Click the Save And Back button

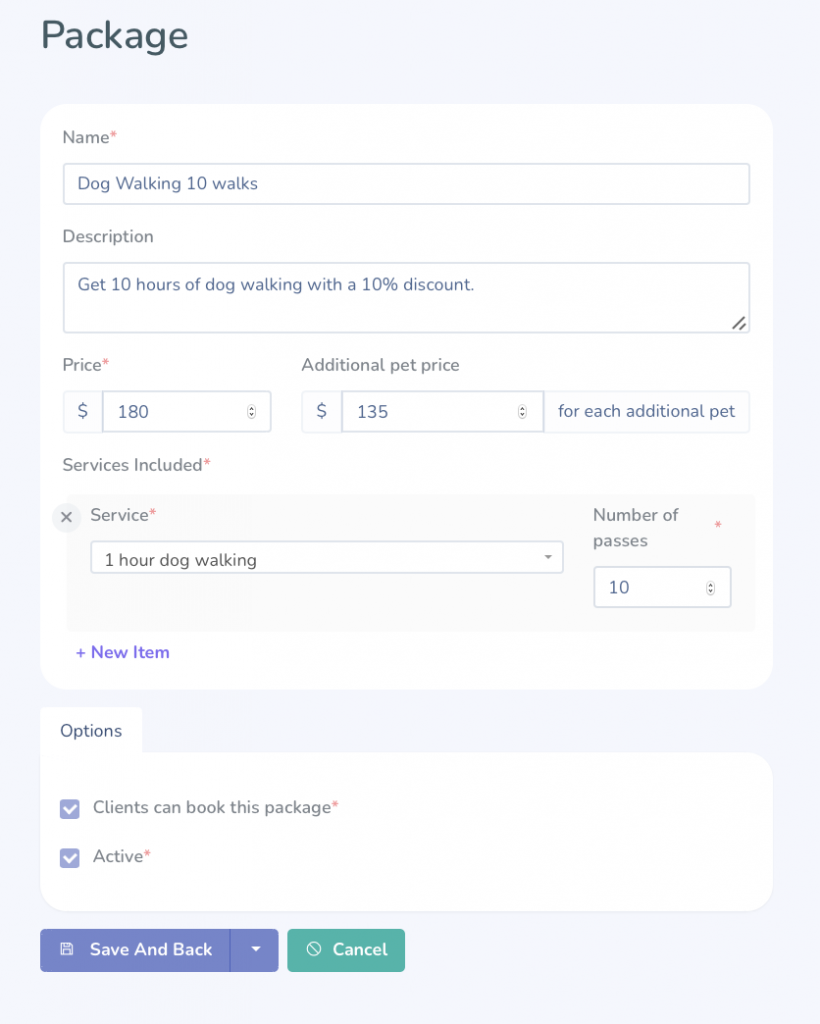click(x=136, y=950)
